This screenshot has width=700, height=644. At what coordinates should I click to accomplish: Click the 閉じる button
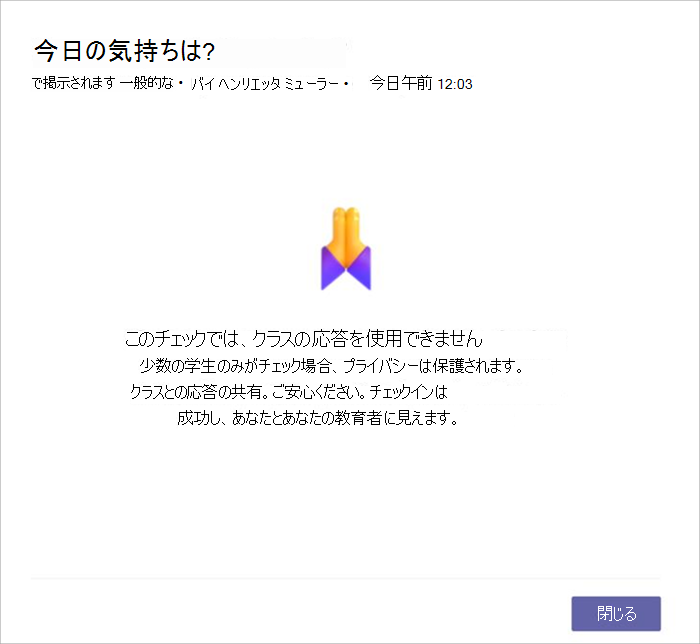coord(616,614)
